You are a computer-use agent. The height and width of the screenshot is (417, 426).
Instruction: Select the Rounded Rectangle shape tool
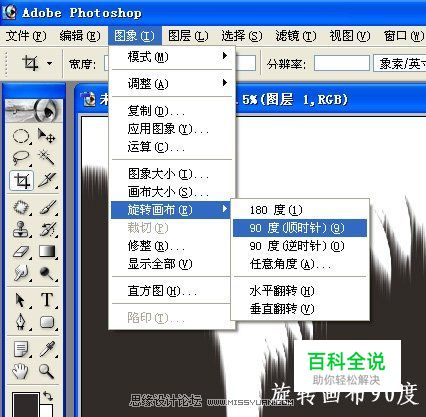[47, 322]
